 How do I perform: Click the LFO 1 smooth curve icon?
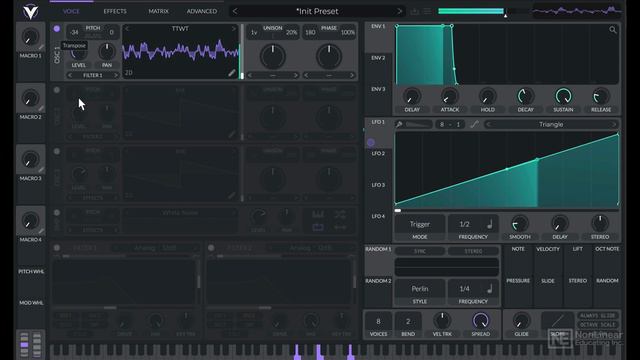coord(474,124)
